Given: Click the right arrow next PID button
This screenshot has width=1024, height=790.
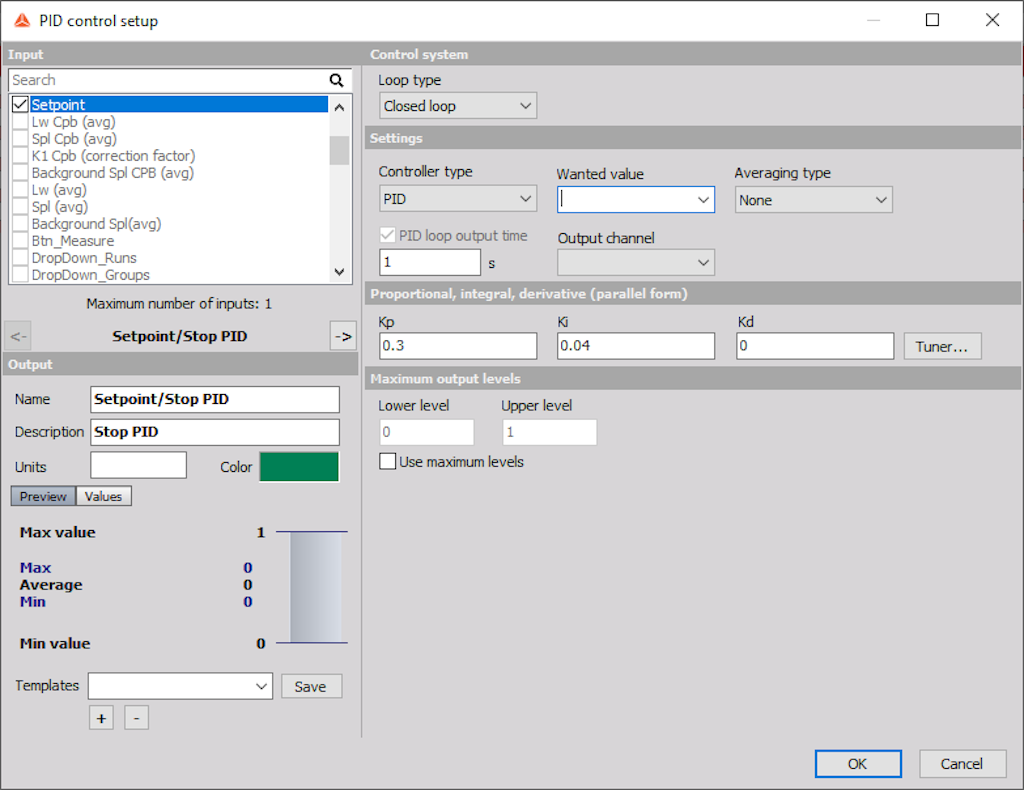Looking at the screenshot, I should coord(344,336).
